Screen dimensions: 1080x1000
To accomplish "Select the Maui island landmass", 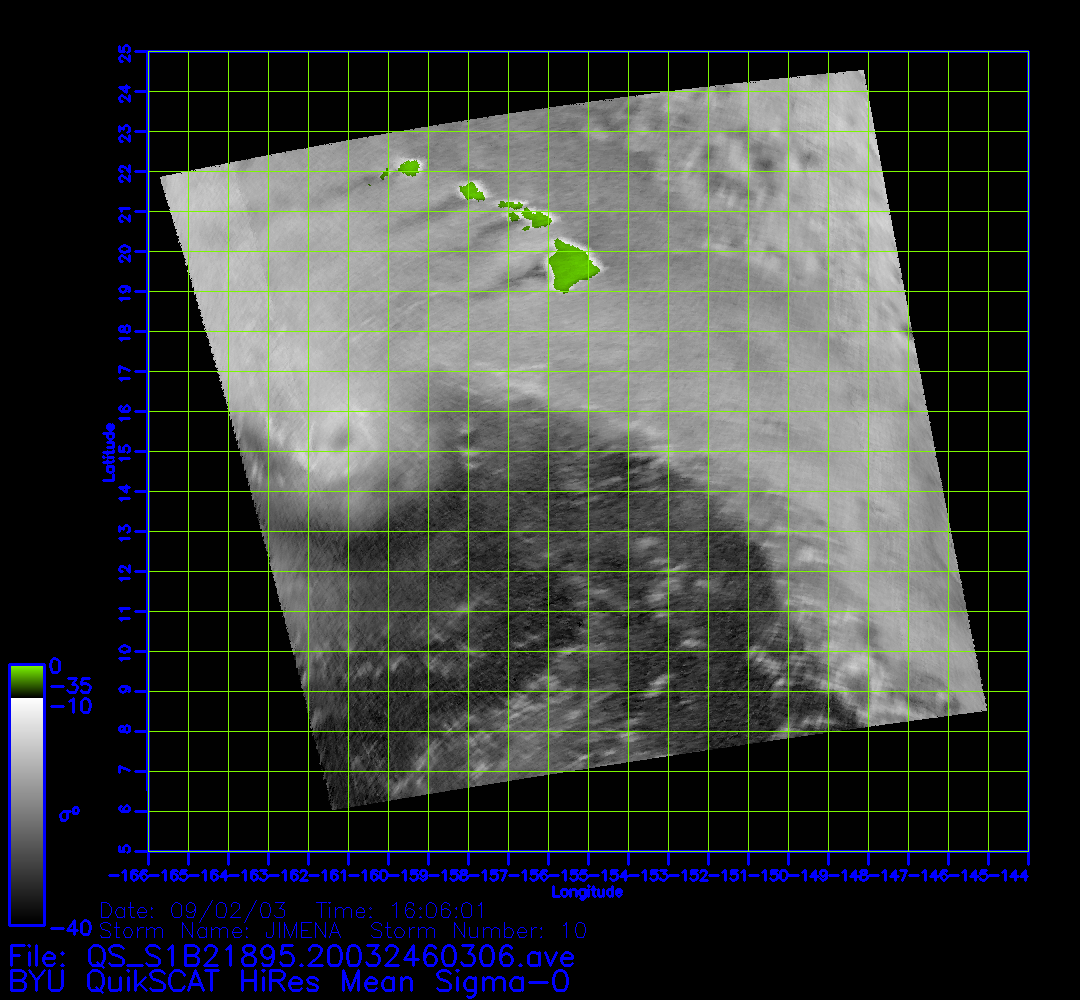I will [x=535, y=217].
